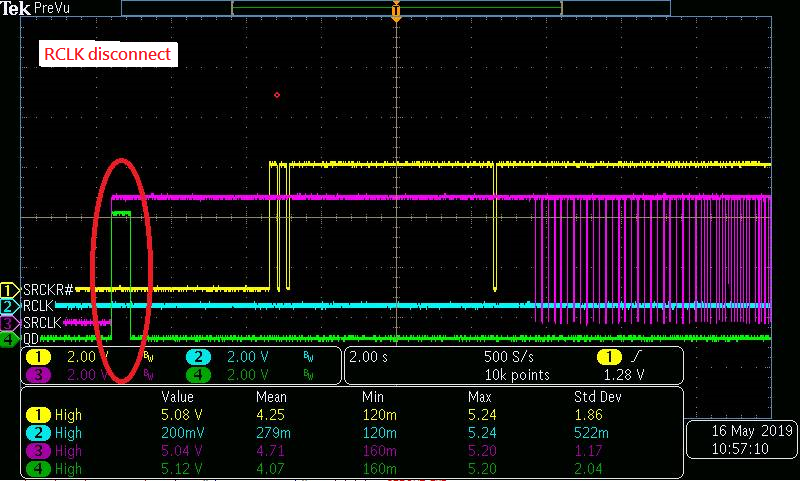This screenshot has height=485, width=809.
Task: Click measurement row 2 cyan badge
Action: pyautogui.click(x=38, y=433)
